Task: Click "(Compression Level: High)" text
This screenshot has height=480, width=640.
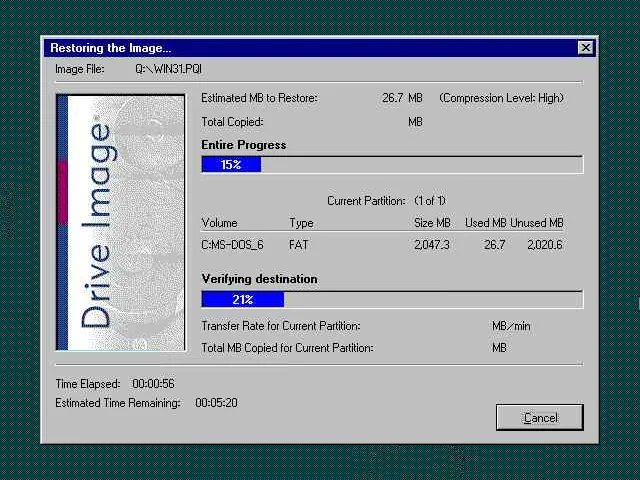Action: tap(501, 98)
